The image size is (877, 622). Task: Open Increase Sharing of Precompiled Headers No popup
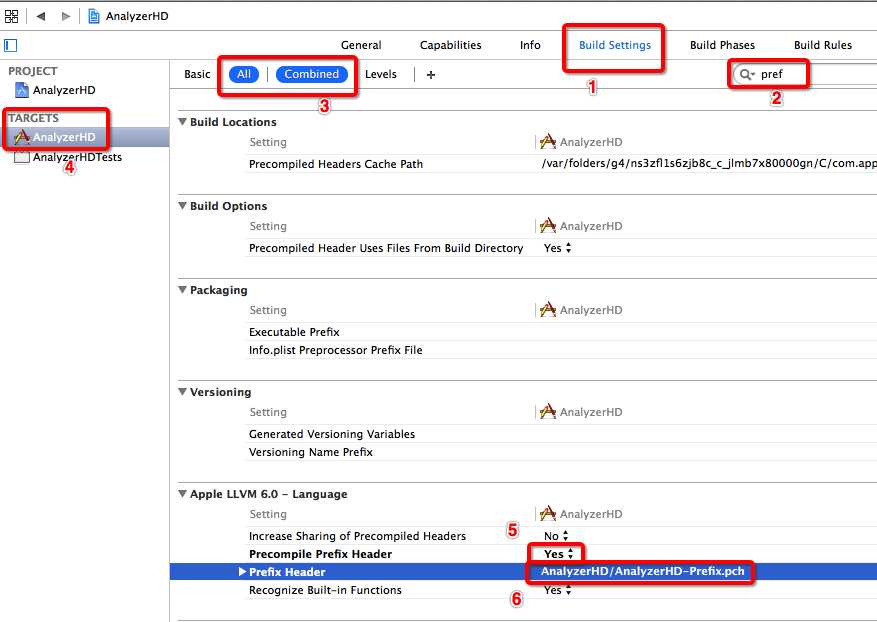coord(557,536)
